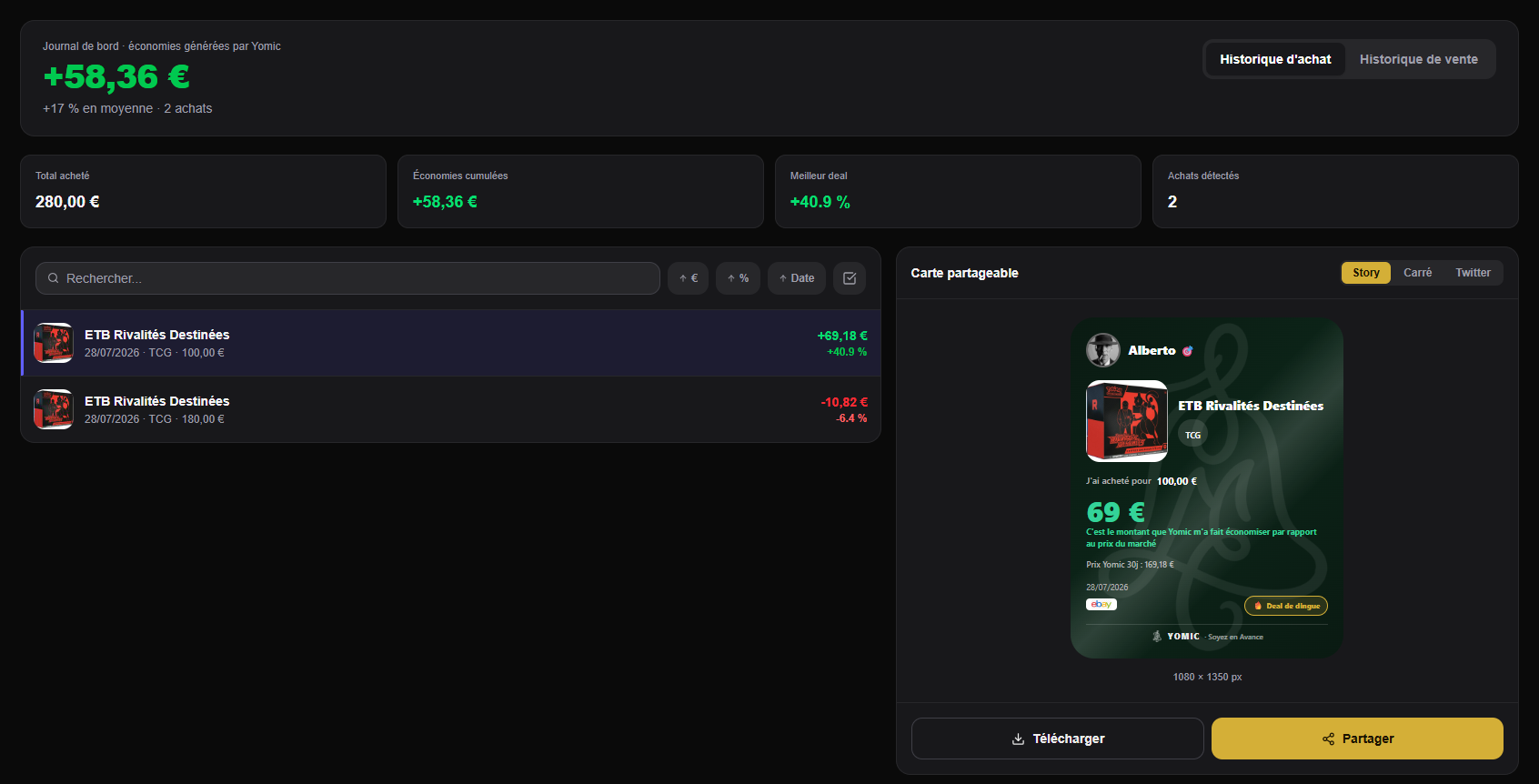Click the eBay logo on the shareable card
The width and height of the screenshot is (1539, 784).
click(x=1101, y=604)
